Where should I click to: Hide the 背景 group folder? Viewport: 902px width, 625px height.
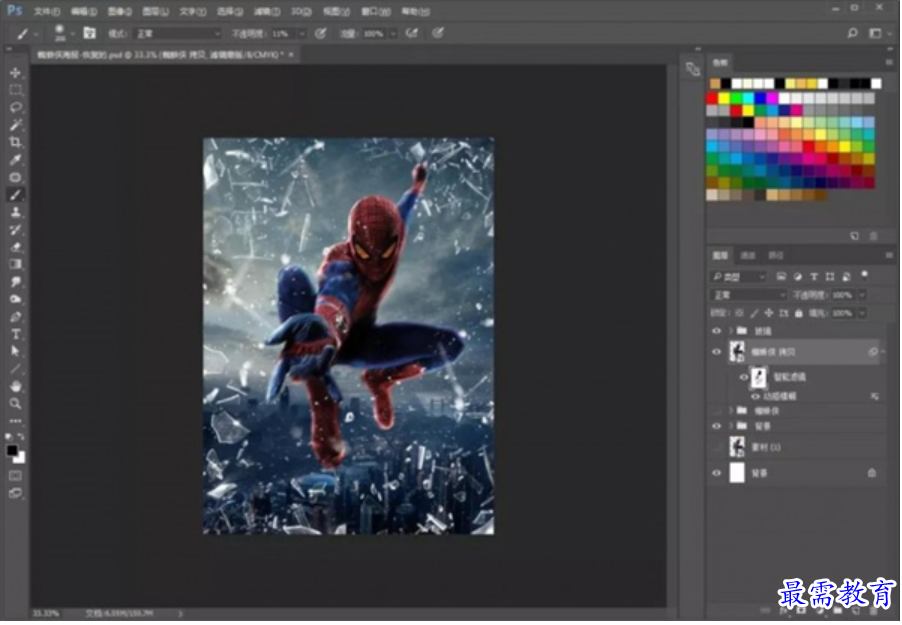[x=716, y=426]
